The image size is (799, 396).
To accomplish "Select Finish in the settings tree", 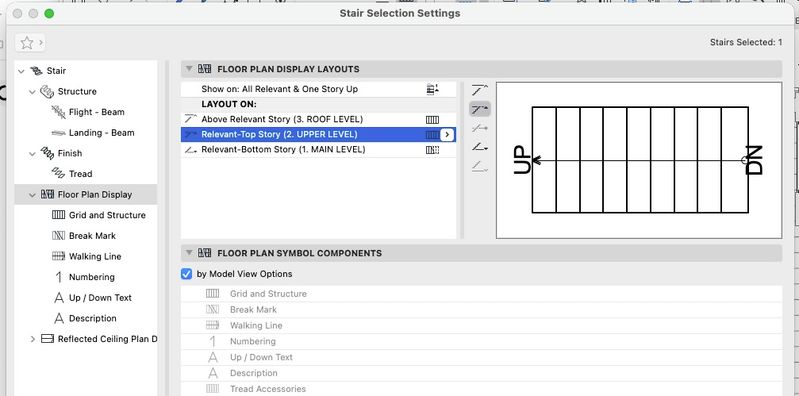I will click(70, 153).
